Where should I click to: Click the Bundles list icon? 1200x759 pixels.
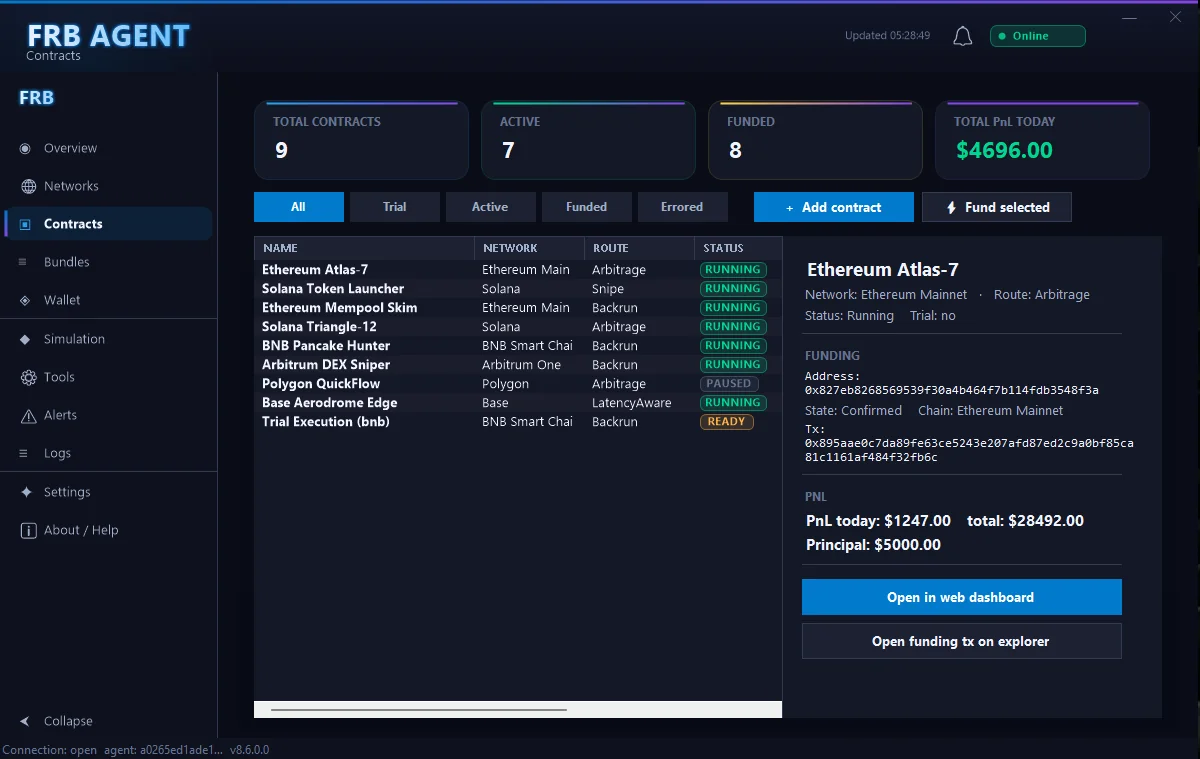tap(22, 262)
